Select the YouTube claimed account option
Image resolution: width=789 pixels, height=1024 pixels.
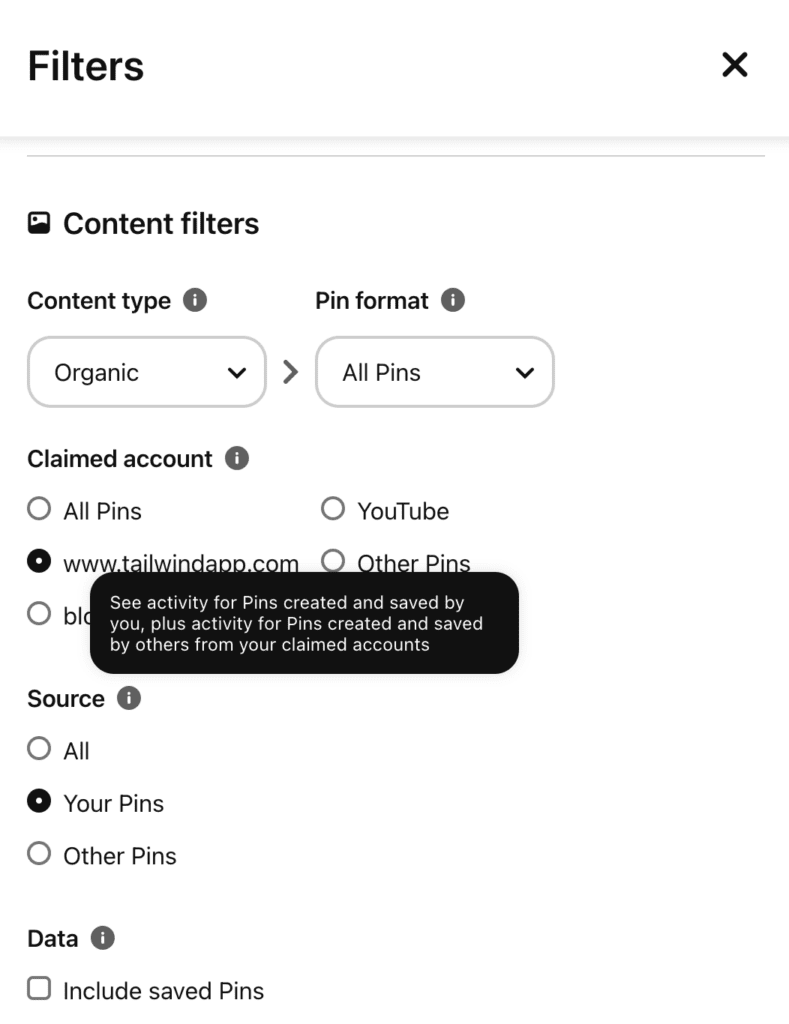(332, 508)
